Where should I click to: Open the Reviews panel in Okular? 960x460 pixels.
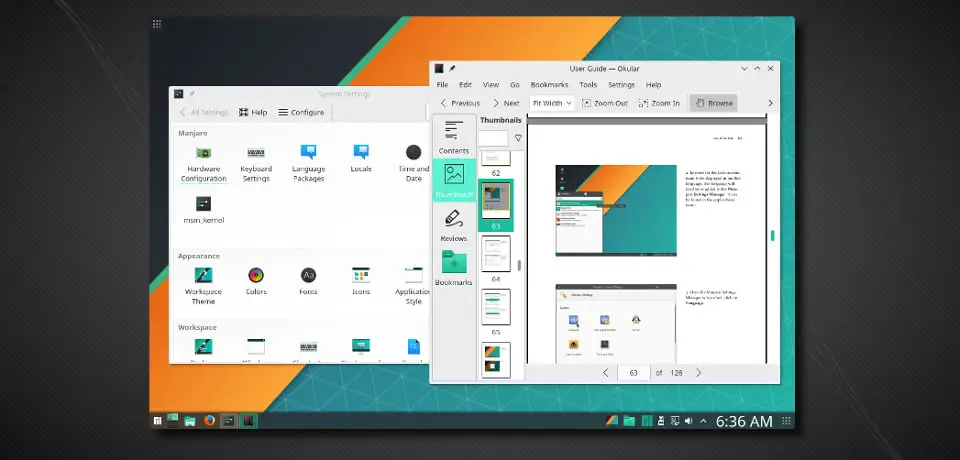coord(454,225)
